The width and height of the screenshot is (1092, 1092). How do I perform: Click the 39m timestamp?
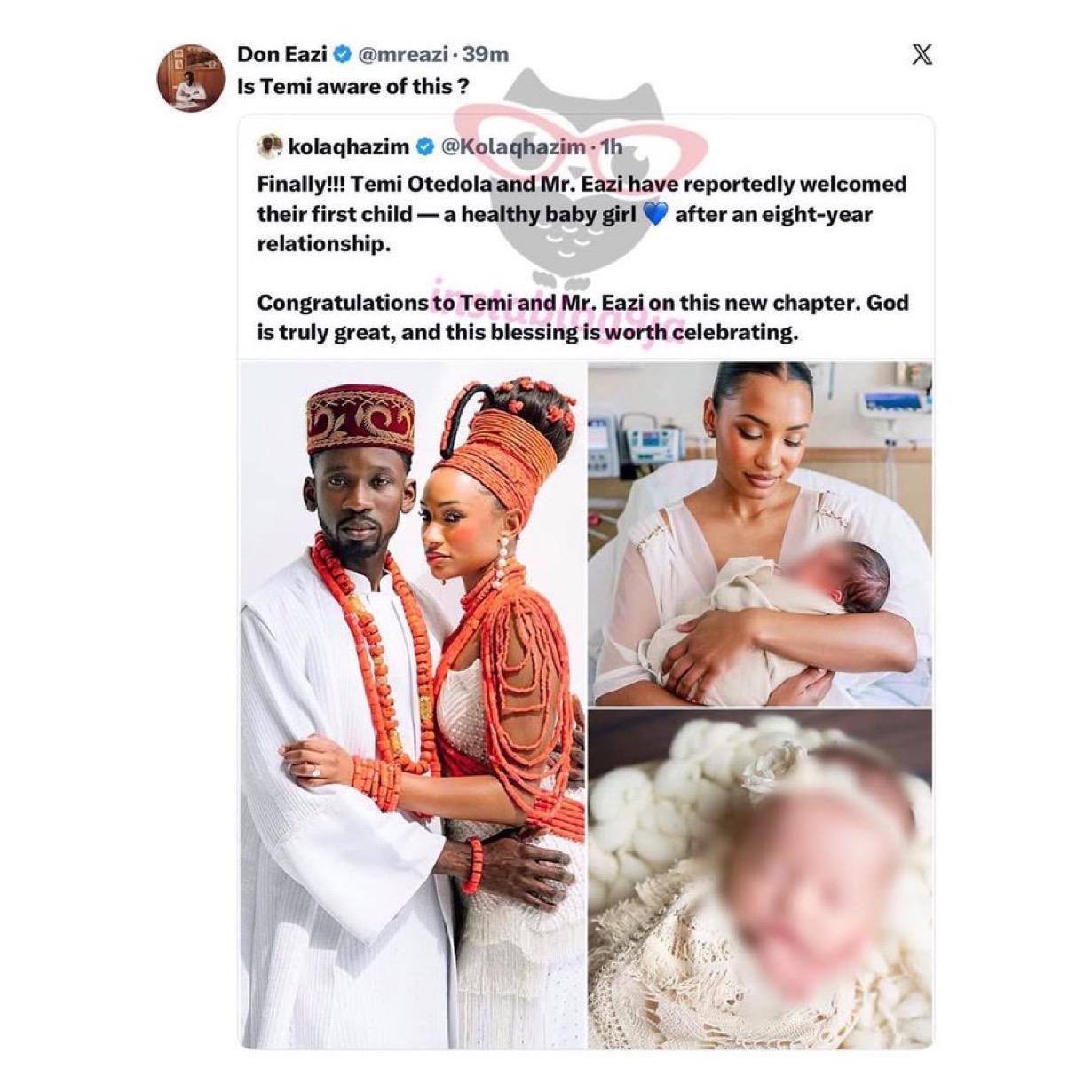coord(486,55)
